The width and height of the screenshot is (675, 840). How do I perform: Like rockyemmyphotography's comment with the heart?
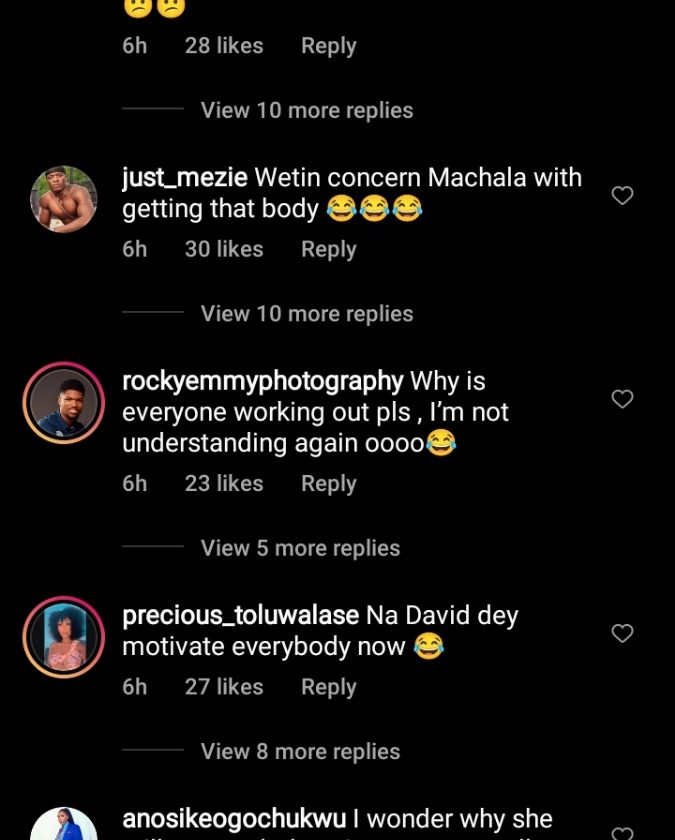tap(622, 399)
